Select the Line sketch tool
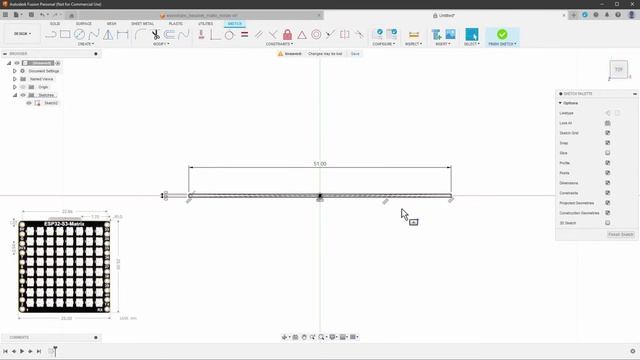640x360 pixels. [x=51, y=35]
